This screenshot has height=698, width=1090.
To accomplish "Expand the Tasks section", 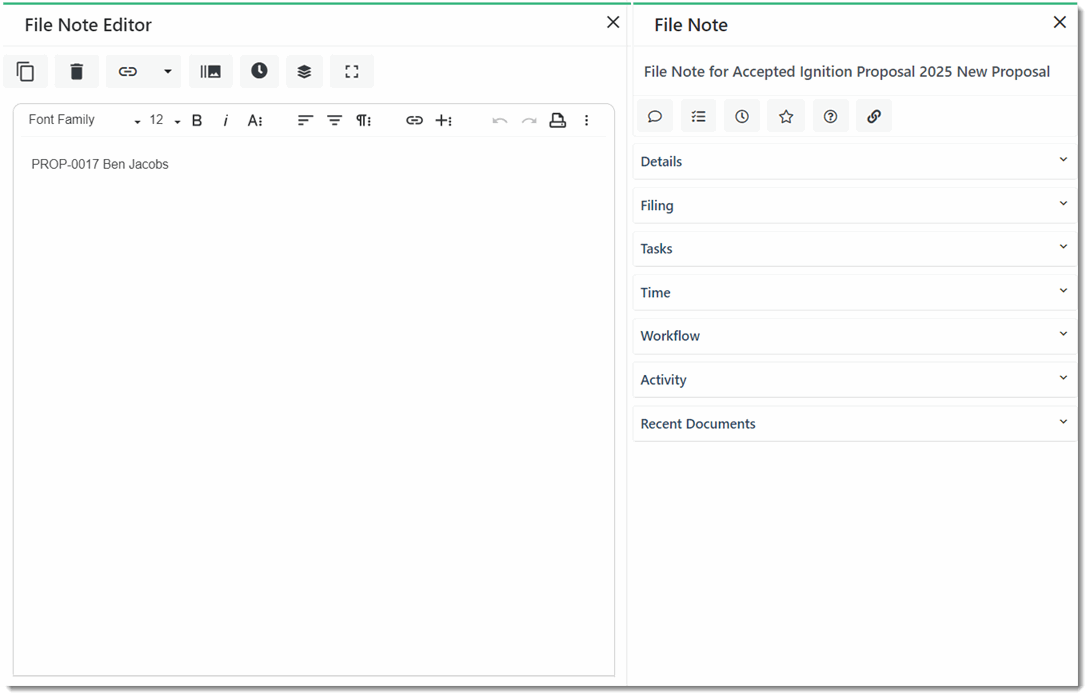I will 854,249.
